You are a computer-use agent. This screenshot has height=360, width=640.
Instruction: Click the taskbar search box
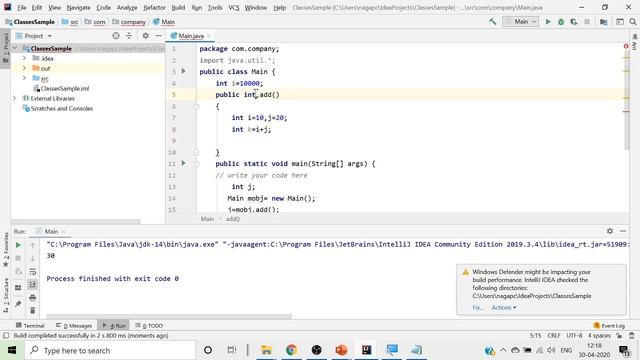click(110, 350)
